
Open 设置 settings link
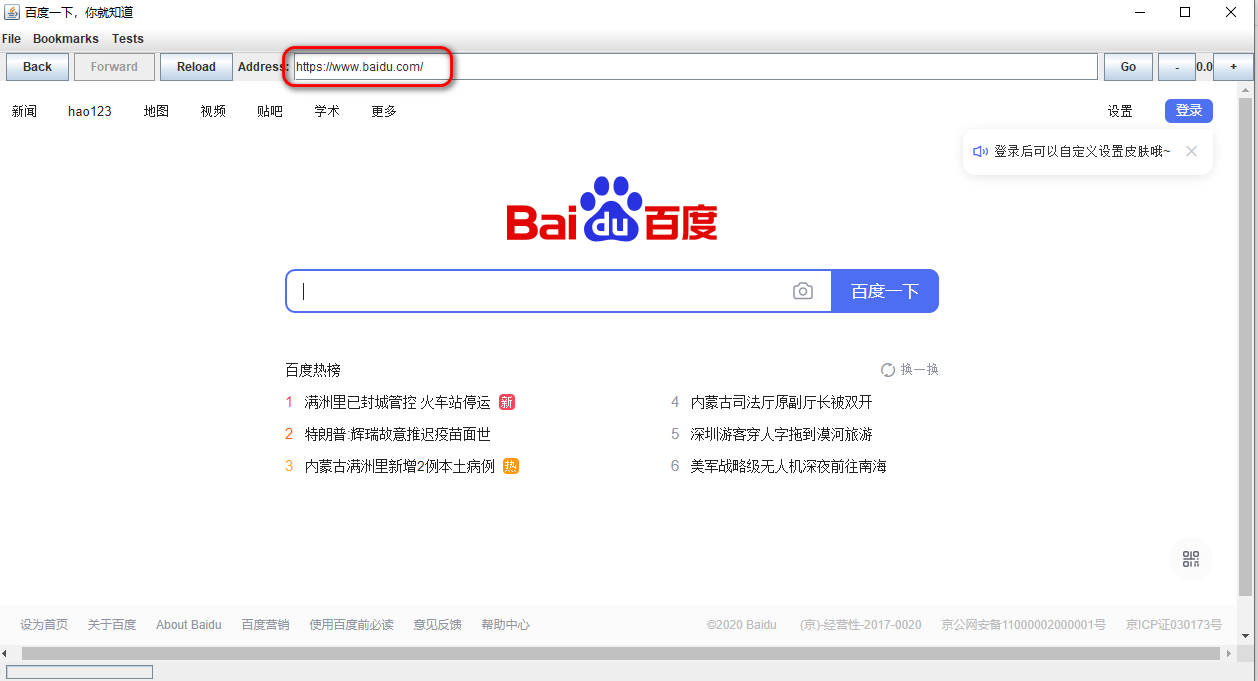pyautogui.click(x=1120, y=111)
